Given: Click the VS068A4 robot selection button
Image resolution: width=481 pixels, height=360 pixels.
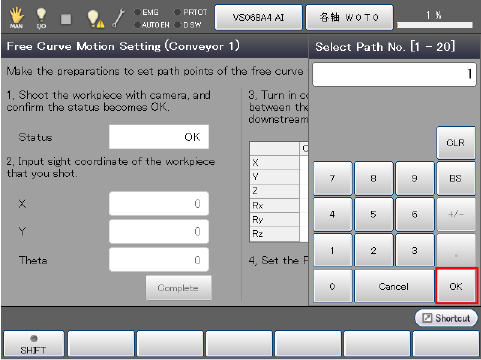Looking at the screenshot, I should coord(258,17).
